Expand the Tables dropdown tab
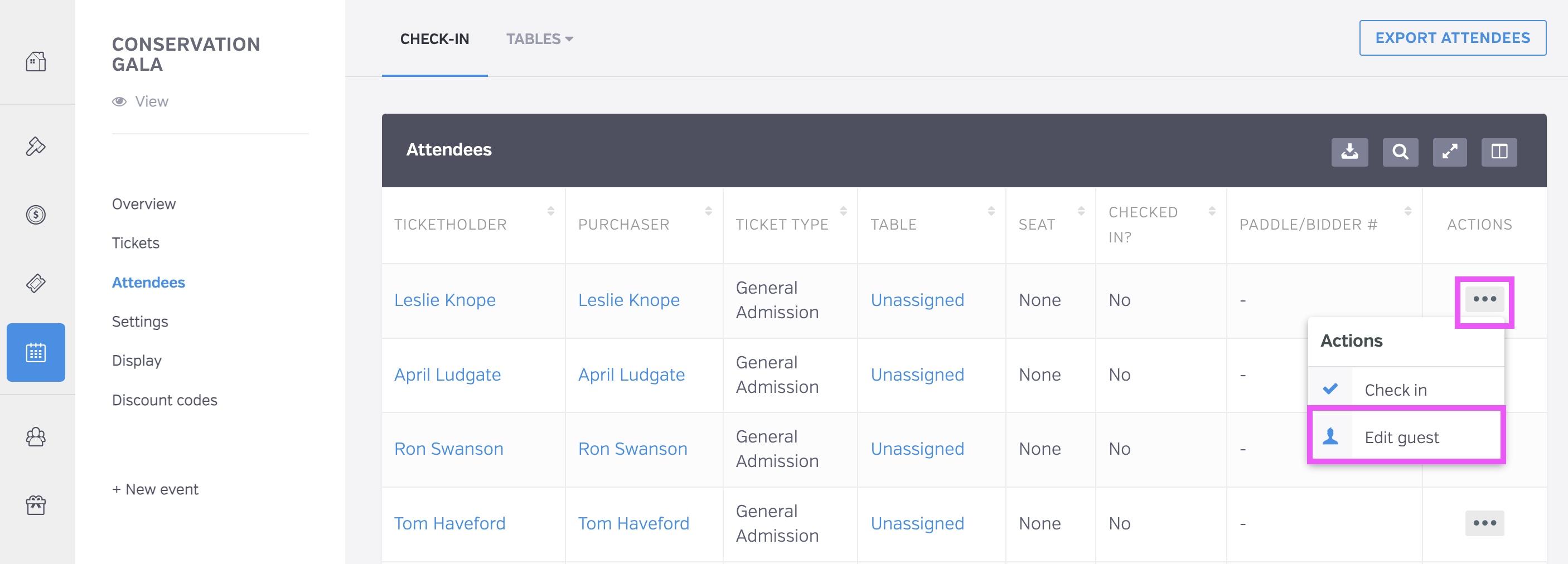Image resolution: width=1568 pixels, height=564 pixels. 539,39
